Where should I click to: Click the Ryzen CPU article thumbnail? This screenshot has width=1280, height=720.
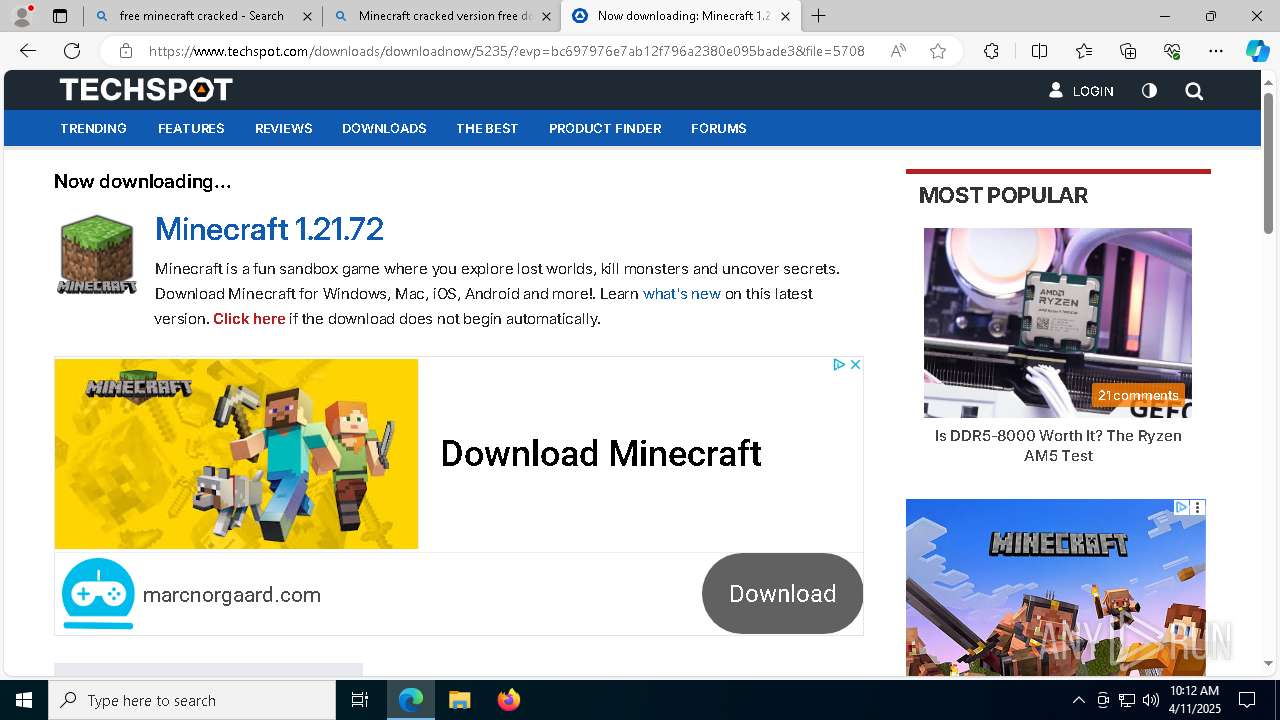[1058, 322]
